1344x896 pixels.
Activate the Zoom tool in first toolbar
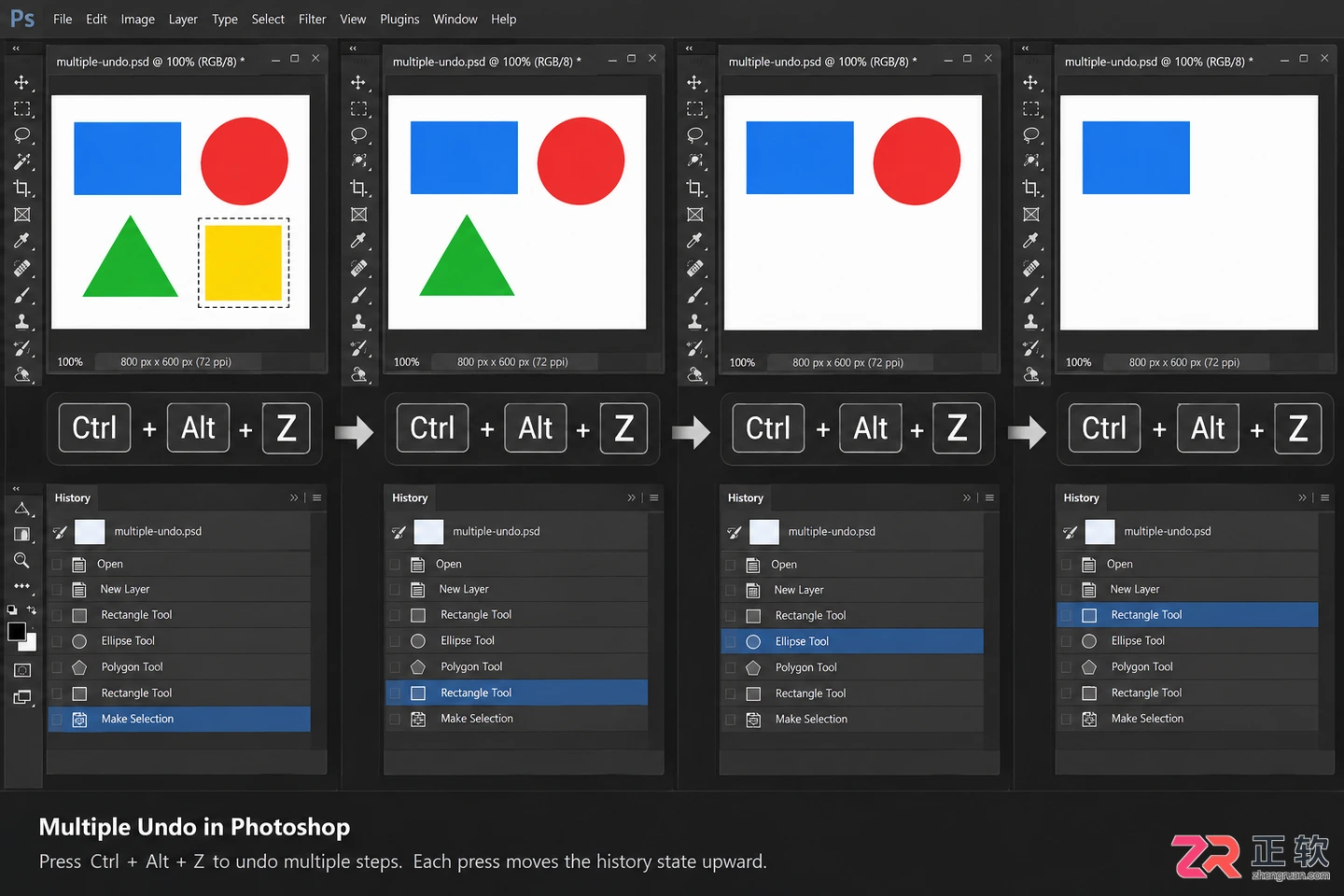pyautogui.click(x=21, y=560)
